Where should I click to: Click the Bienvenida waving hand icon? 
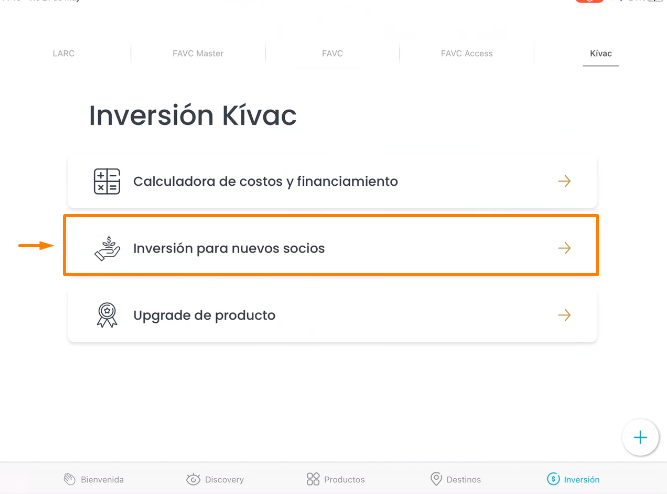click(69, 479)
